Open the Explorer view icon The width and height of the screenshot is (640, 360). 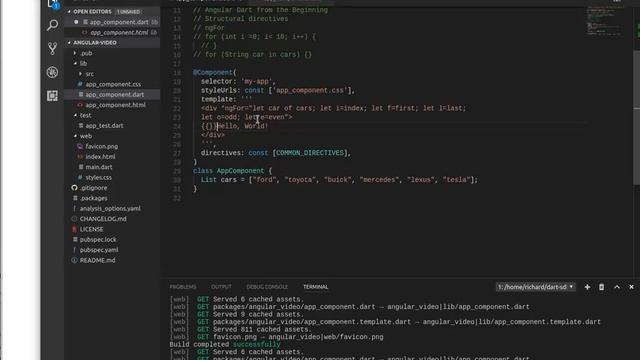52,4
